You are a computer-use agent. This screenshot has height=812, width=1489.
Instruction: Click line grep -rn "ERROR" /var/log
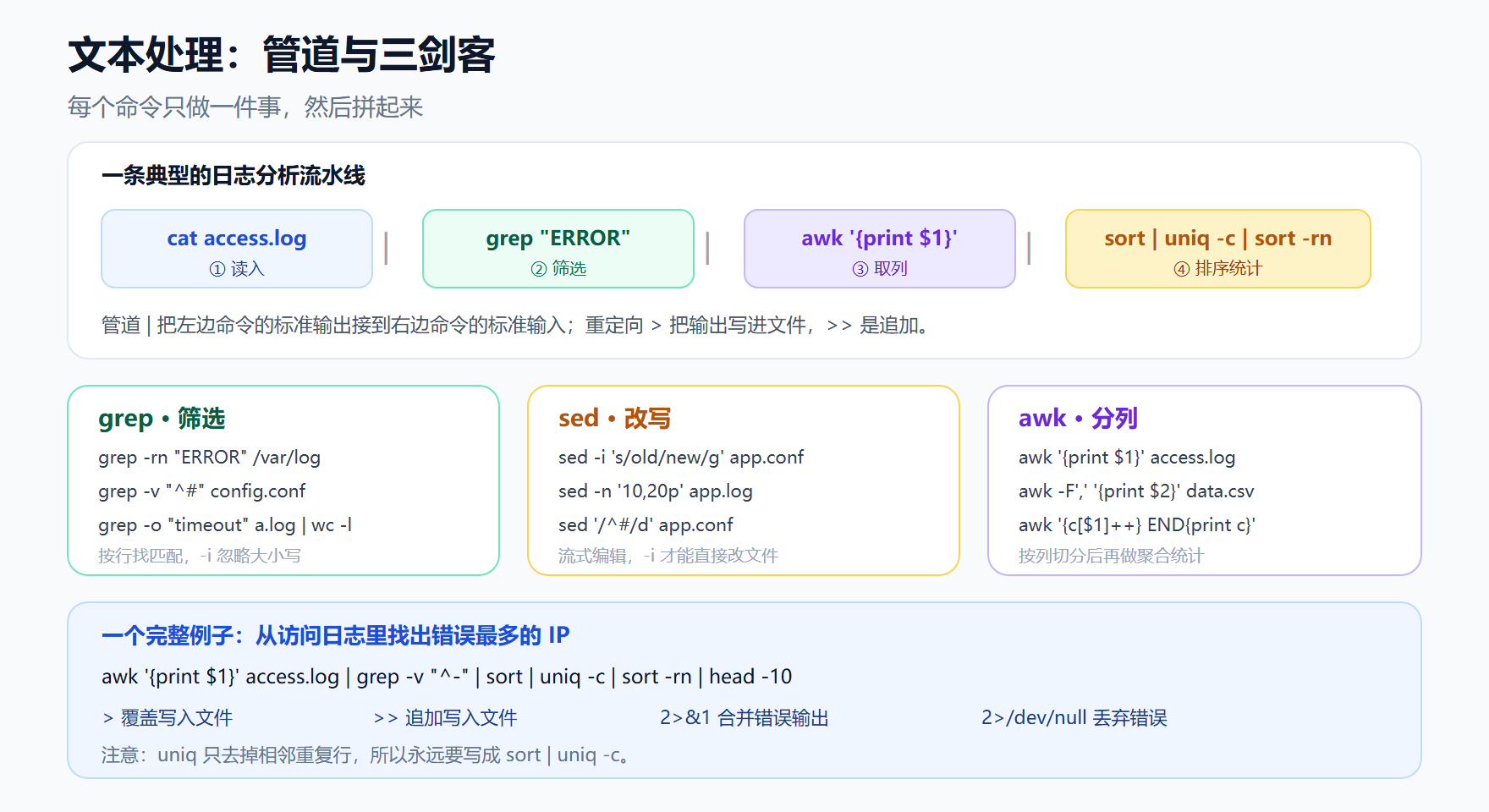[x=210, y=458]
